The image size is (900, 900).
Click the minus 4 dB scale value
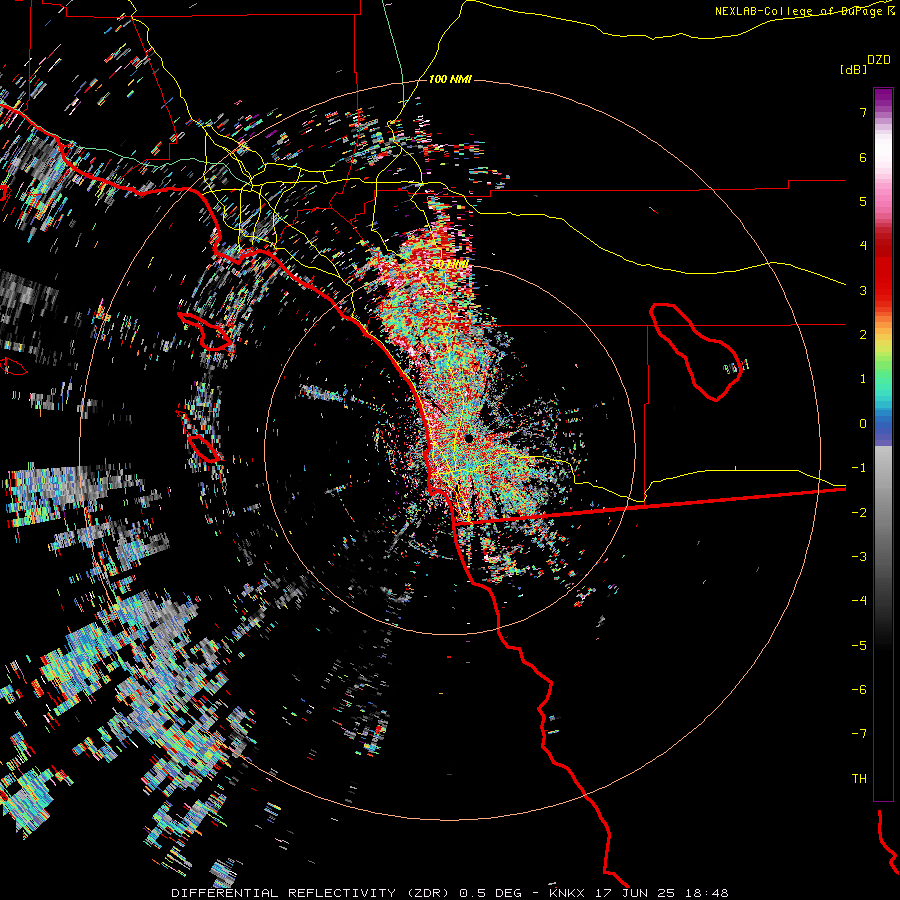click(x=859, y=601)
